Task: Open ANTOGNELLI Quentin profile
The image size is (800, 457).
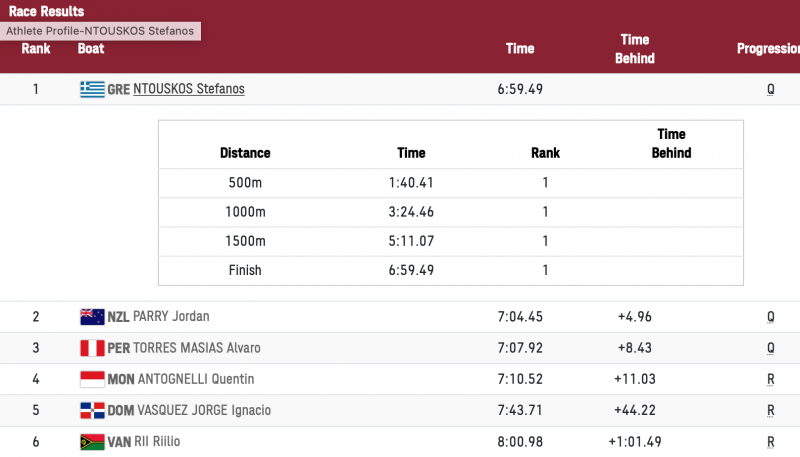Action: (x=194, y=379)
